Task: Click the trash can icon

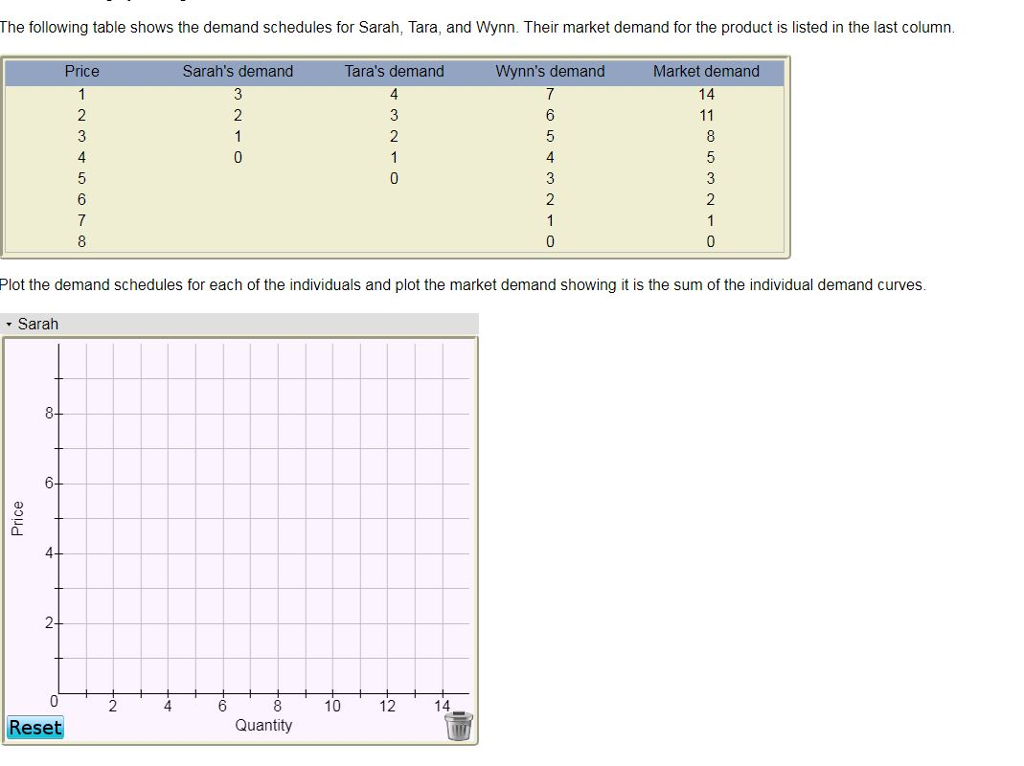Action: (x=458, y=726)
